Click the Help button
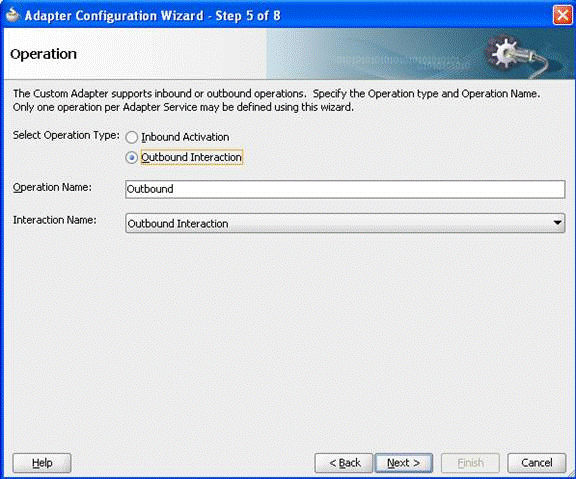The image size is (576, 479). [42, 463]
